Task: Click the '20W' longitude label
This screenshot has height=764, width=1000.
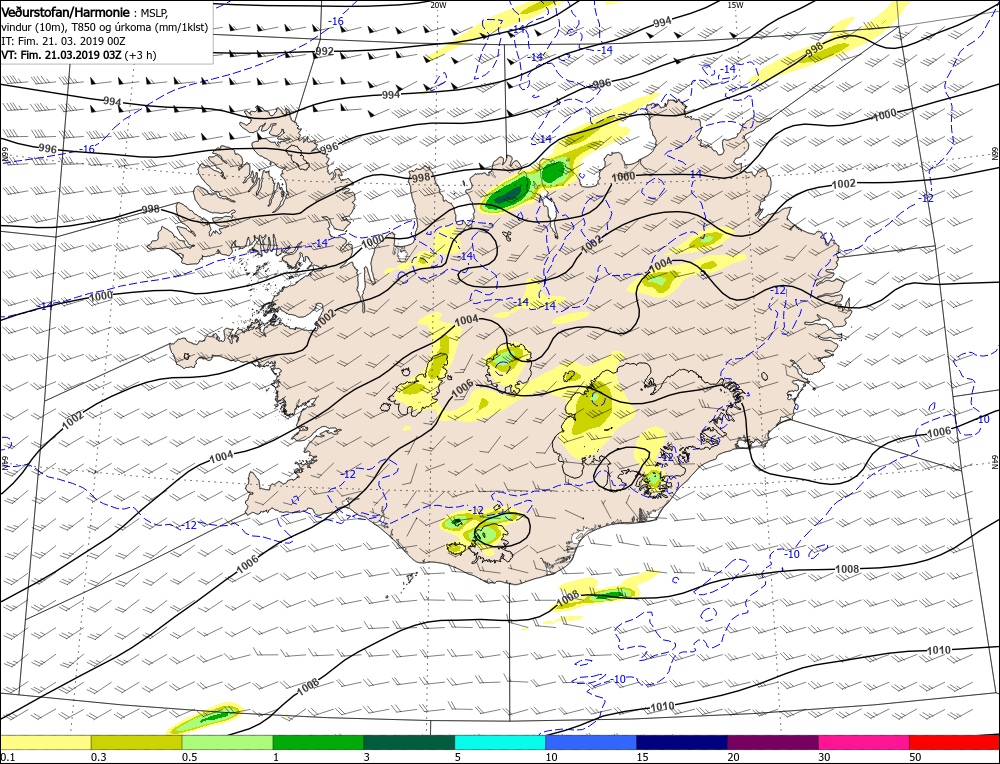Action: coord(438,4)
